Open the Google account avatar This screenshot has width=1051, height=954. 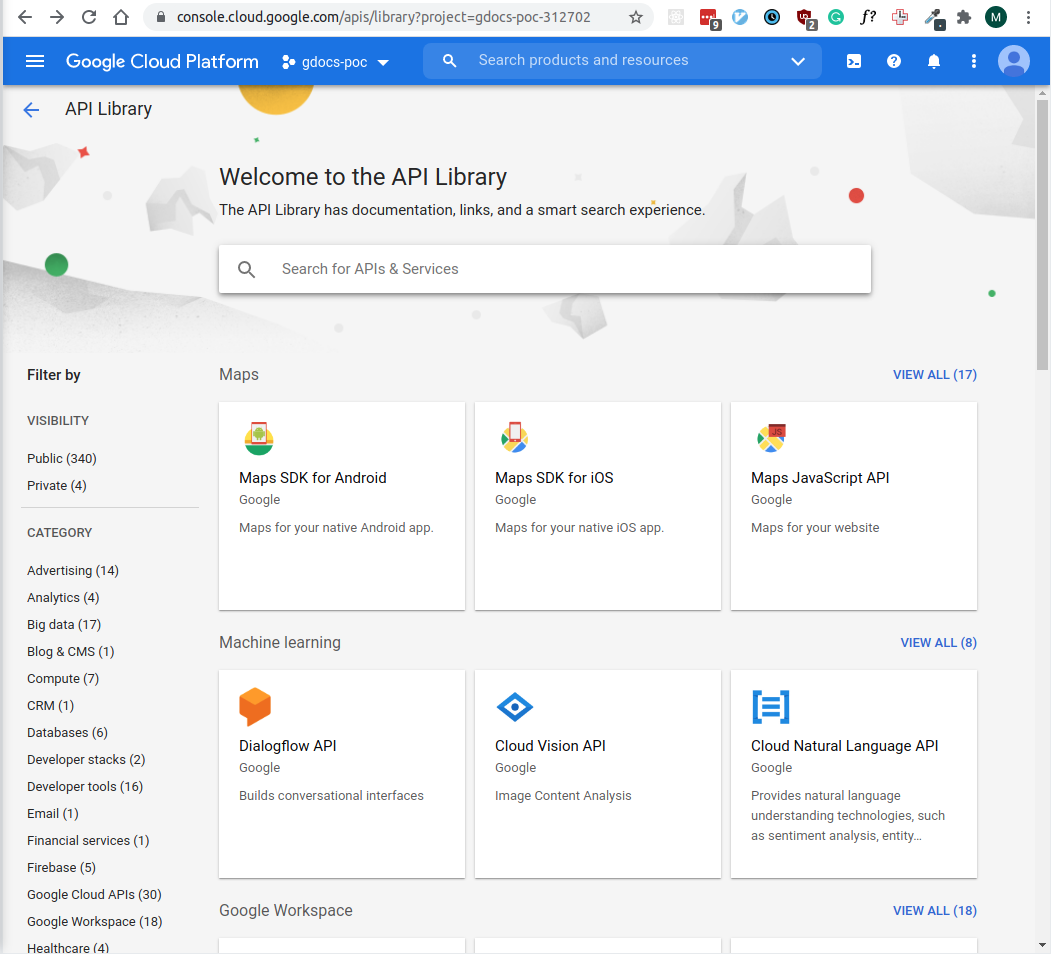click(x=1013, y=62)
